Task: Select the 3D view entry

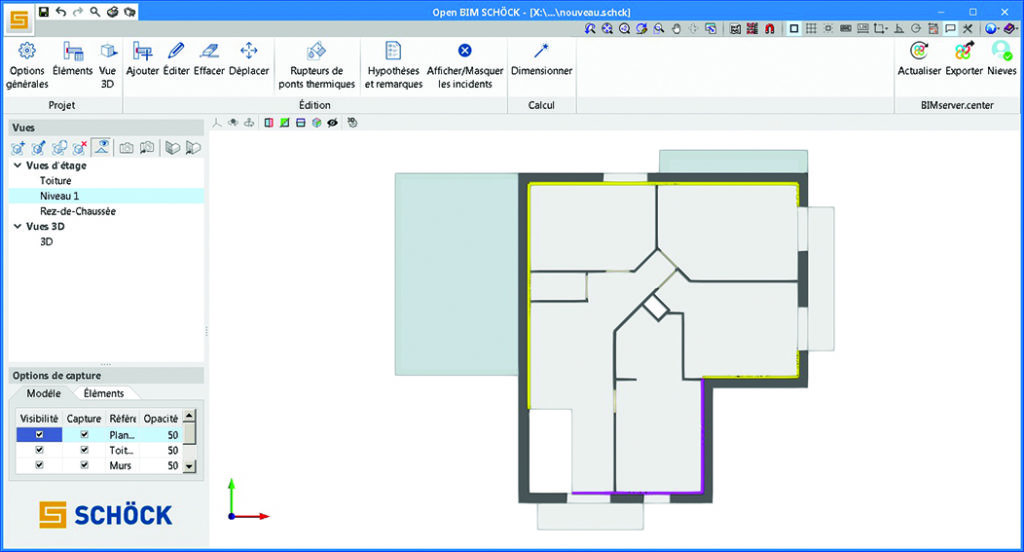Action: click(46, 242)
